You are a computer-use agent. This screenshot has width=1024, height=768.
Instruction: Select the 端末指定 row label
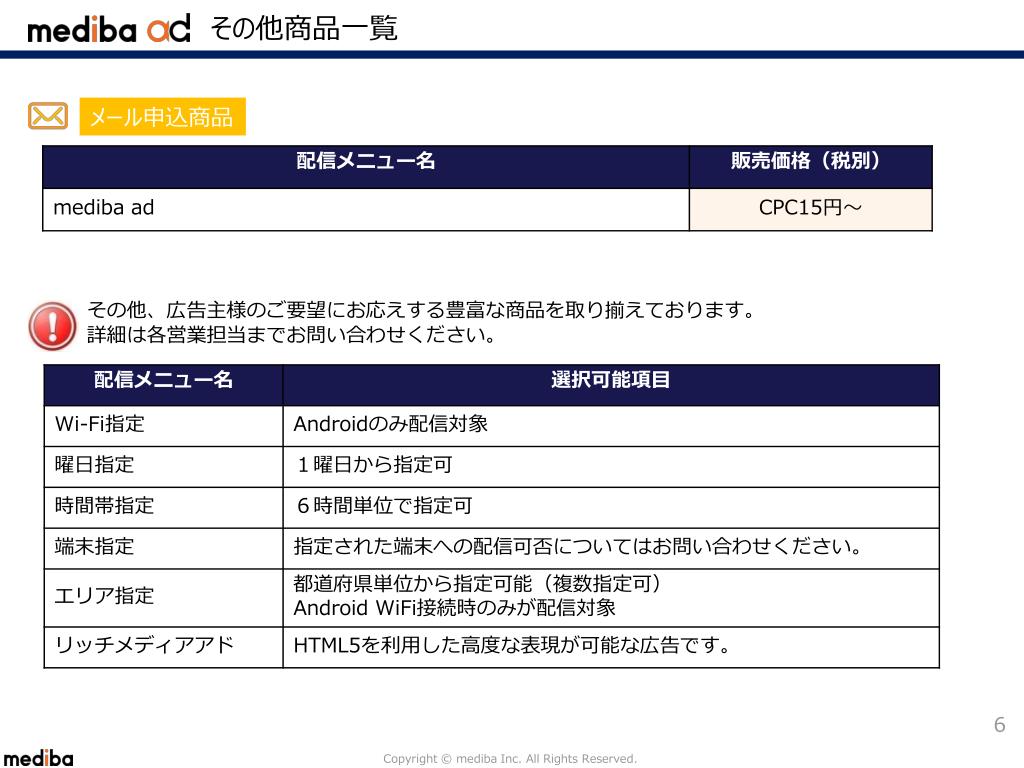pos(163,548)
